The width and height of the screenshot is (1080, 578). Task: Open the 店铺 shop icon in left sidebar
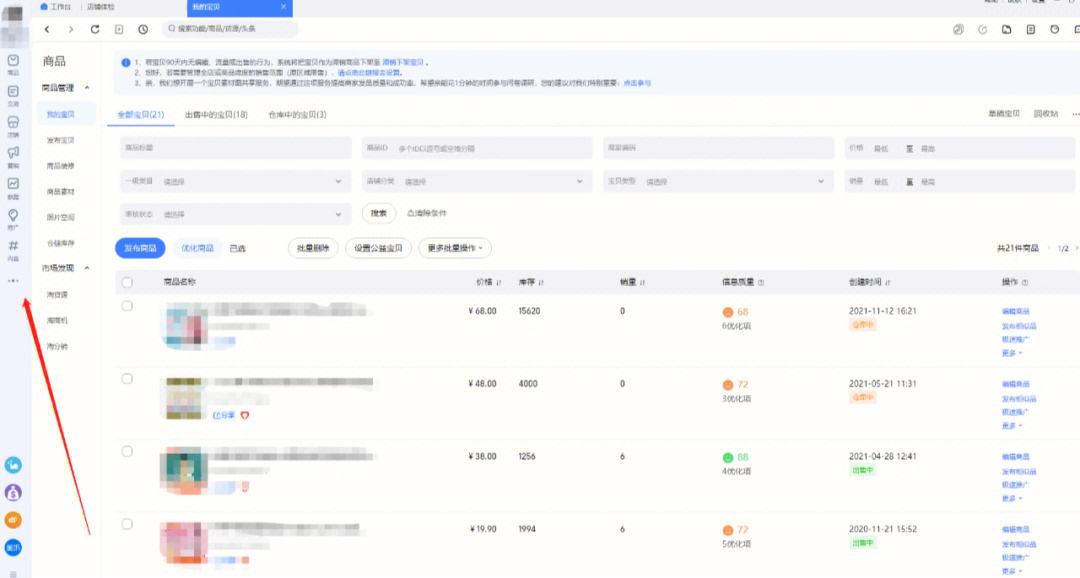[13, 124]
